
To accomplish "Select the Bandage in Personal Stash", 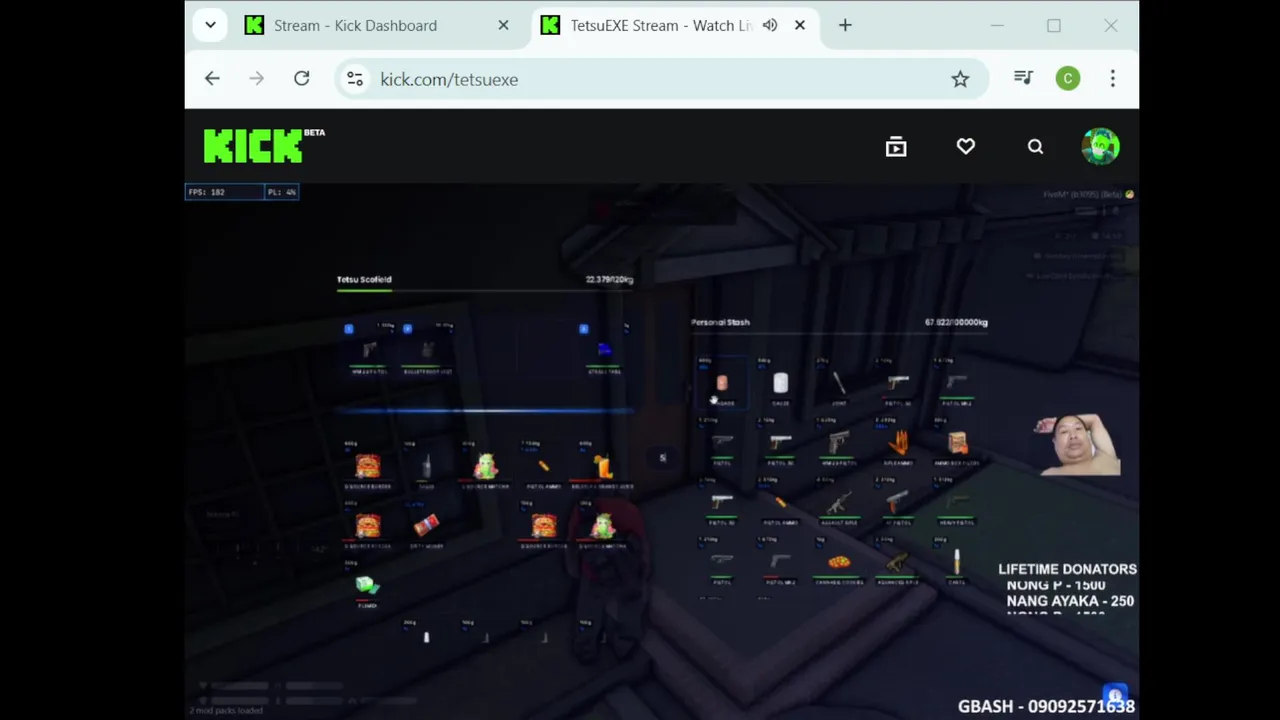I will point(722,384).
